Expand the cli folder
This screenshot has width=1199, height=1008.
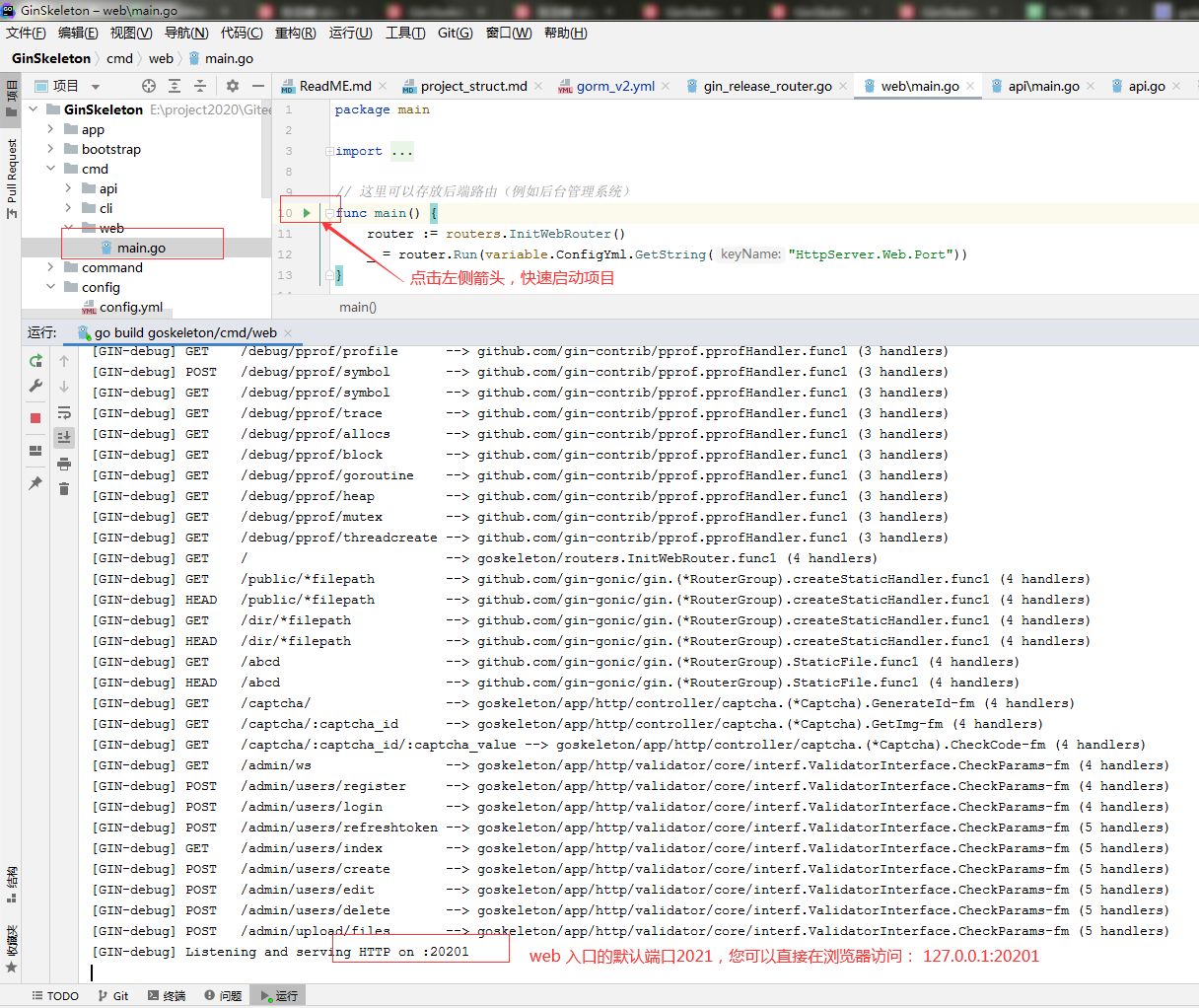point(68,208)
